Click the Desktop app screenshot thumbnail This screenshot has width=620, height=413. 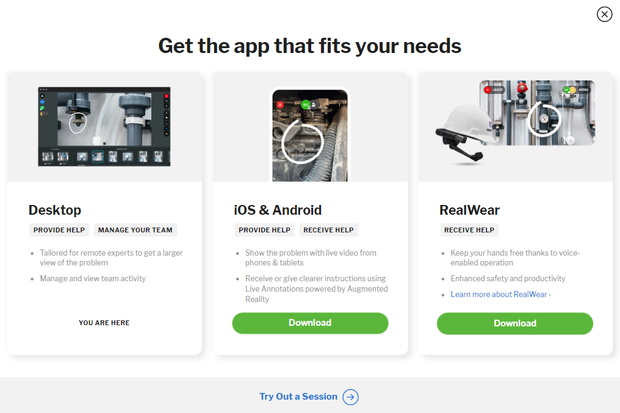click(104, 126)
